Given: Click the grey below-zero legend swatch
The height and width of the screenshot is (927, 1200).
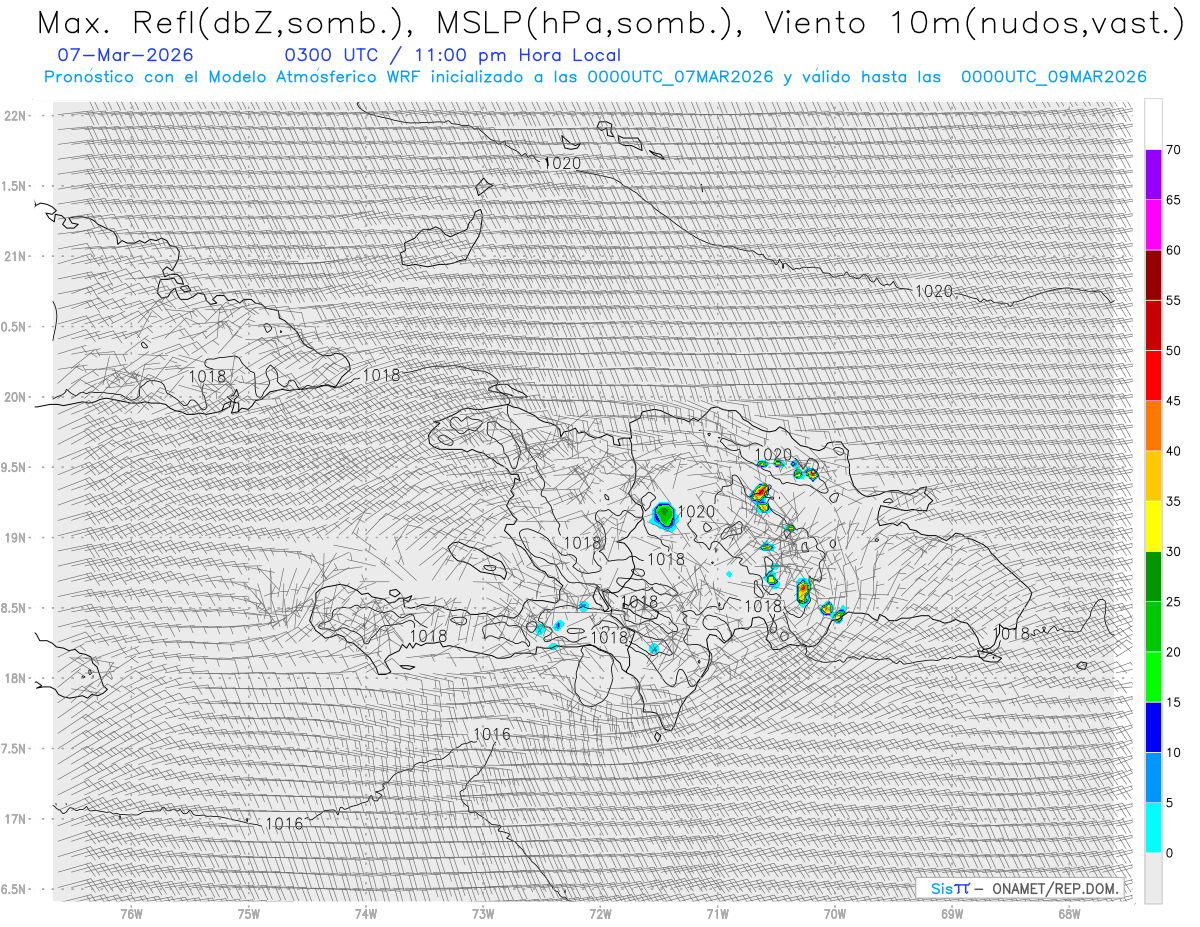Looking at the screenshot, I should [1153, 878].
